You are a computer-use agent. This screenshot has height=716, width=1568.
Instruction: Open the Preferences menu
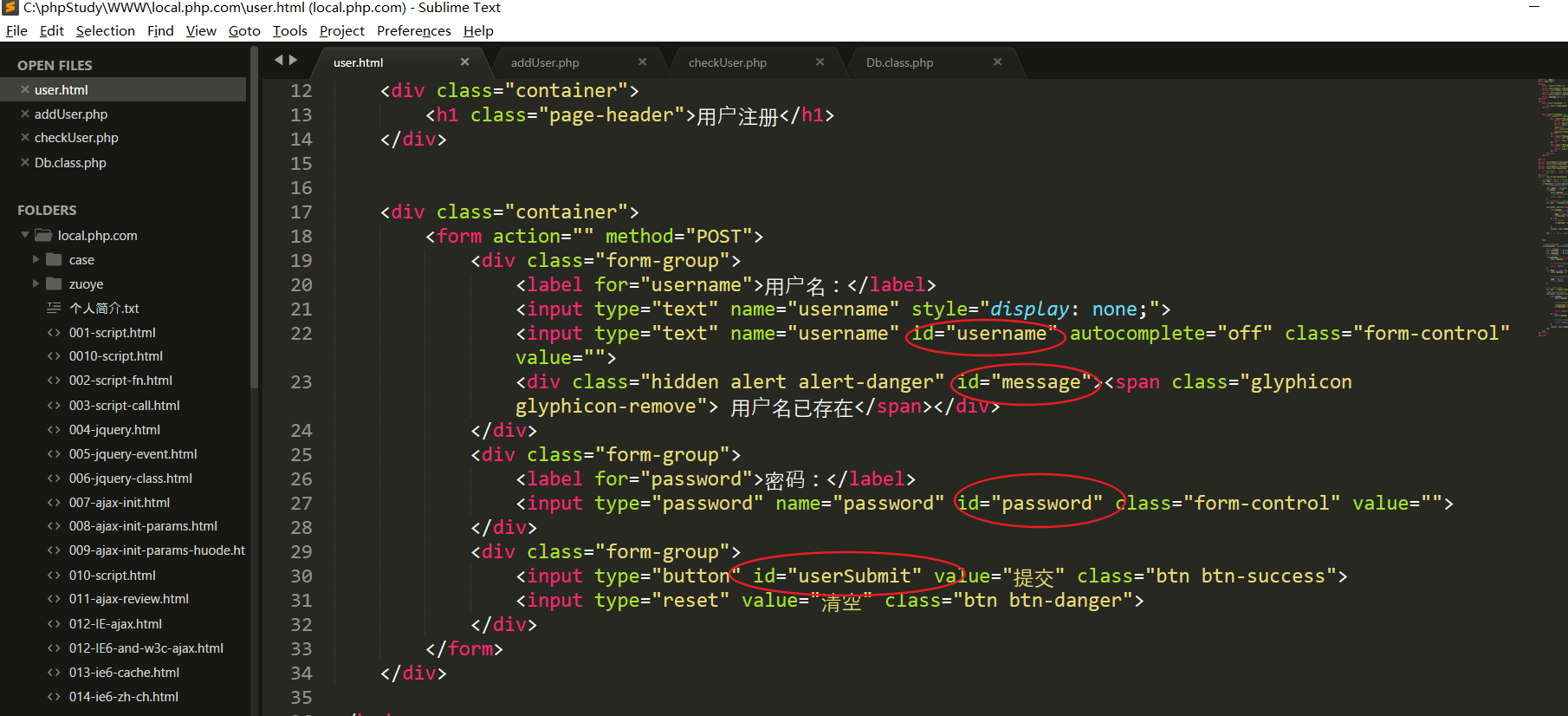(x=413, y=31)
